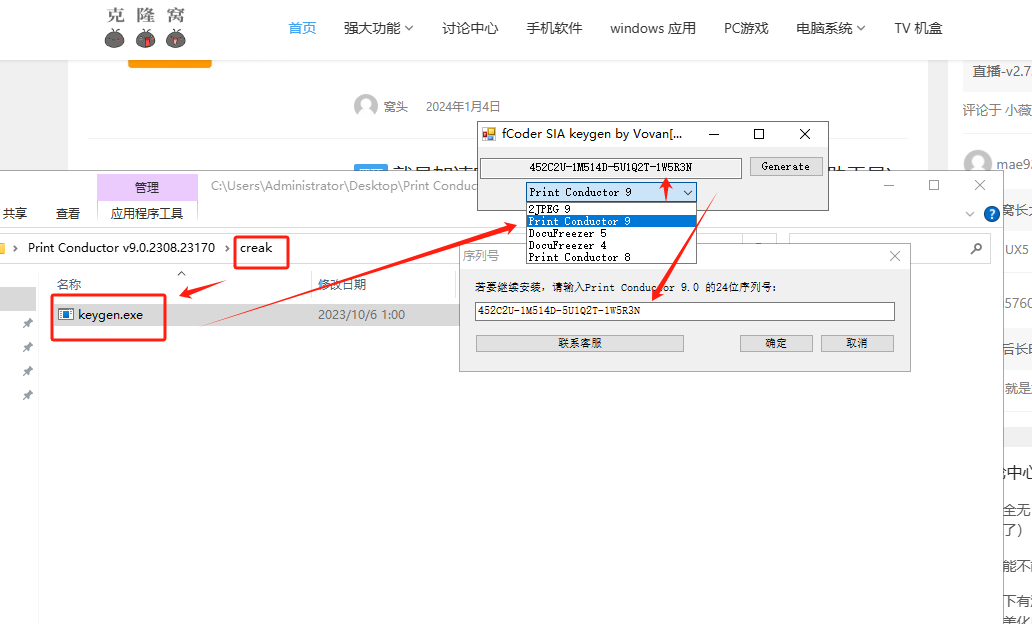The width and height of the screenshot is (1032, 624).
Task: Click the mae9 commenter avatar in sidebar
Action: tap(977, 163)
